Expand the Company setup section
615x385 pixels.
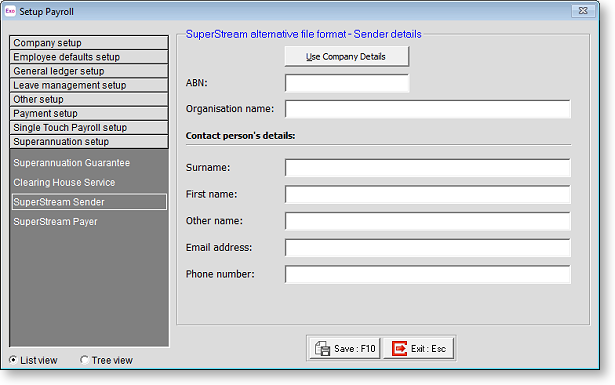tap(89, 43)
